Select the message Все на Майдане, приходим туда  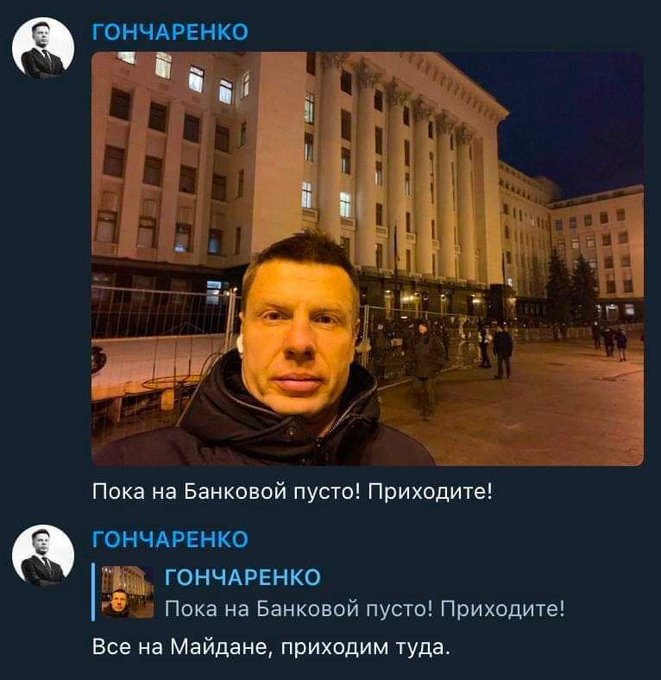pos(271,647)
